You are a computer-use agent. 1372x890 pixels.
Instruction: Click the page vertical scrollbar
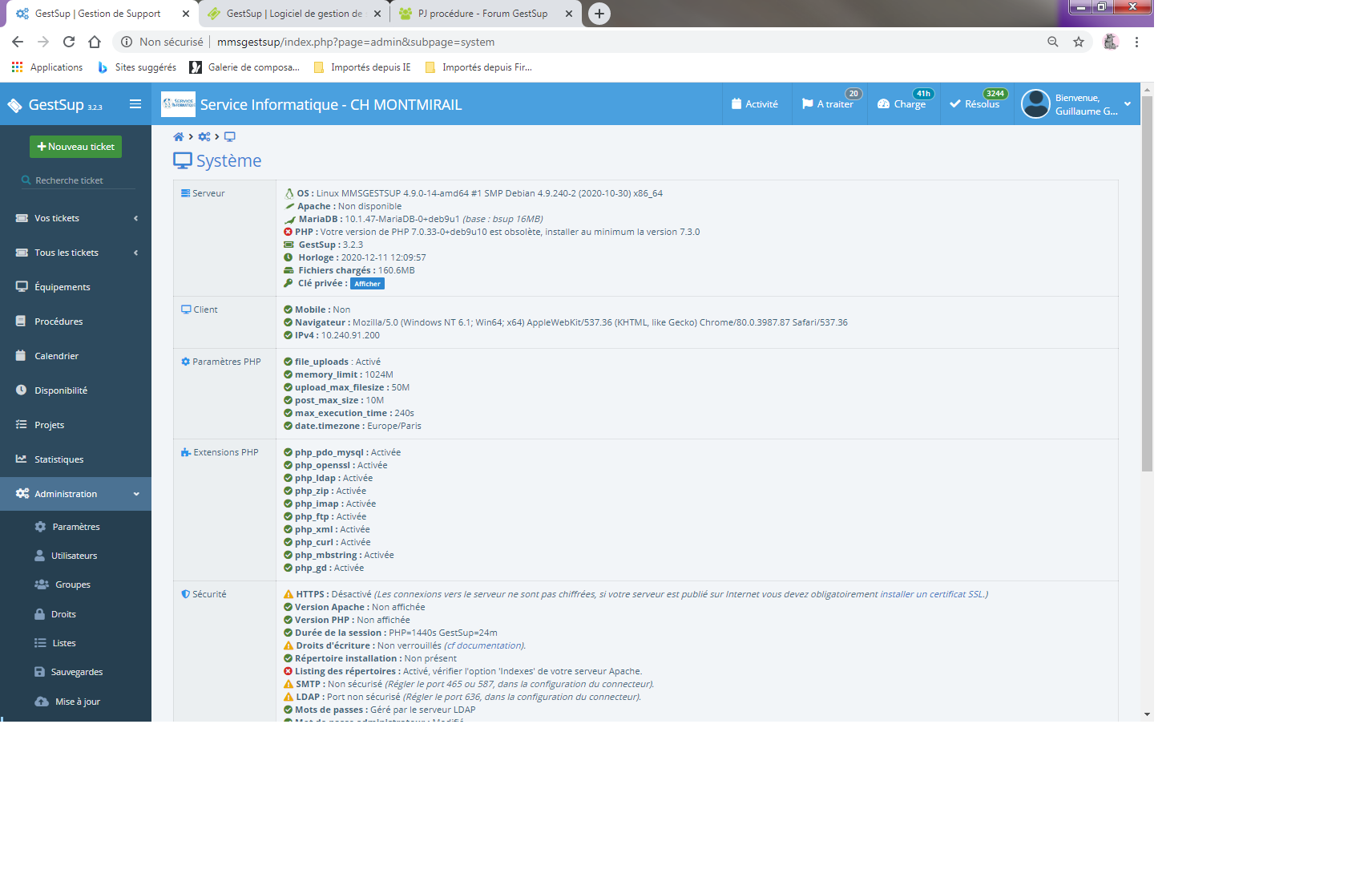1147,285
